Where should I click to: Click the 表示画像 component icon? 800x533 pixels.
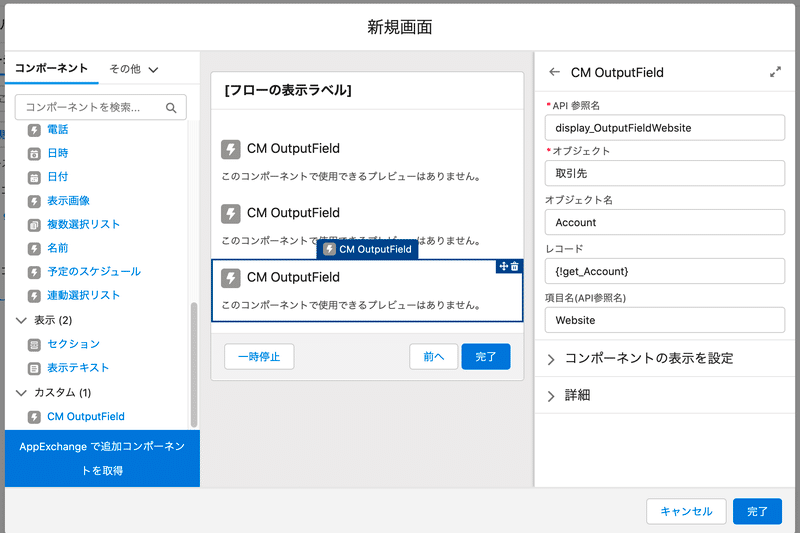pyautogui.click(x=35, y=201)
